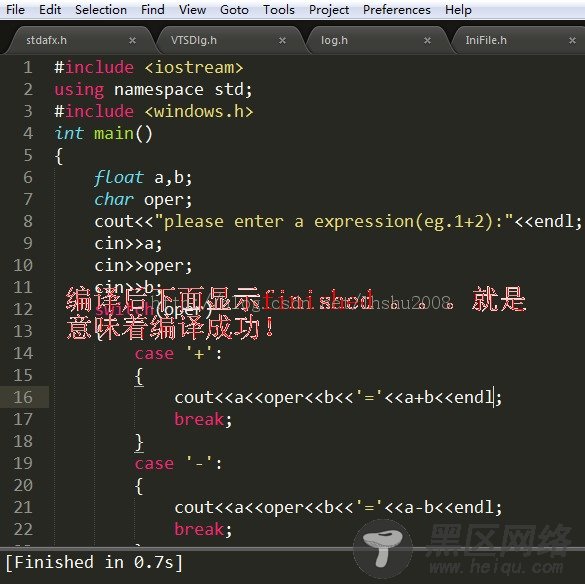Viewport: 585px width, 584px height.
Task: Click the opening brace on line 20
Action: pos(139,486)
